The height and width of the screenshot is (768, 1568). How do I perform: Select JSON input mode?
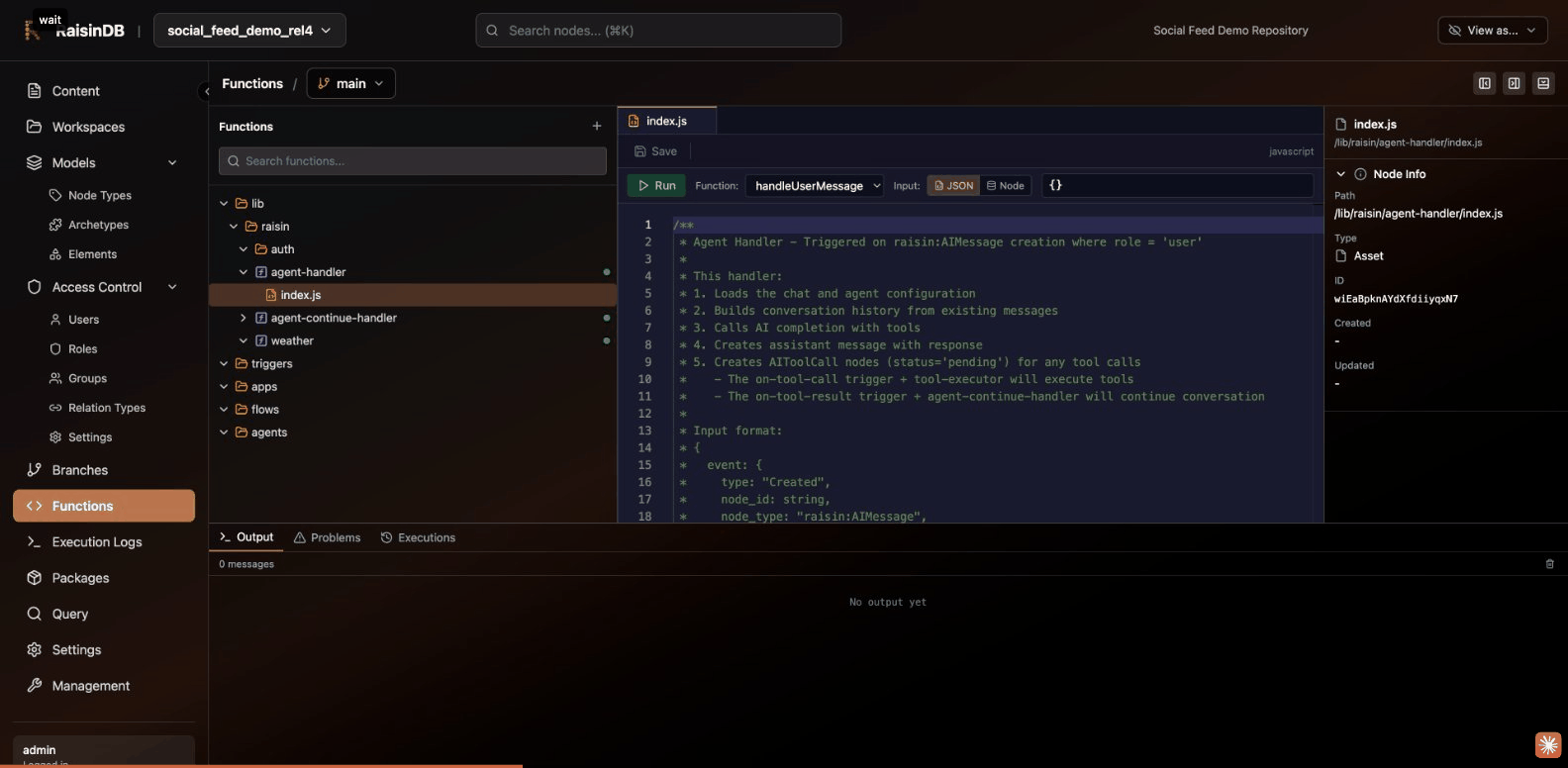953,185
